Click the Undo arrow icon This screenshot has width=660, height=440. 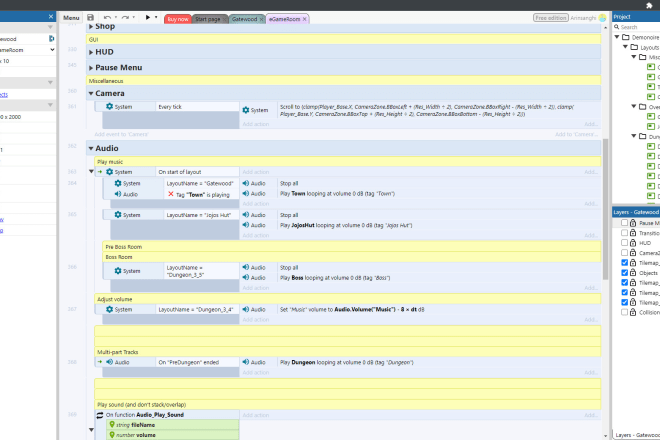tap(107, 18)
